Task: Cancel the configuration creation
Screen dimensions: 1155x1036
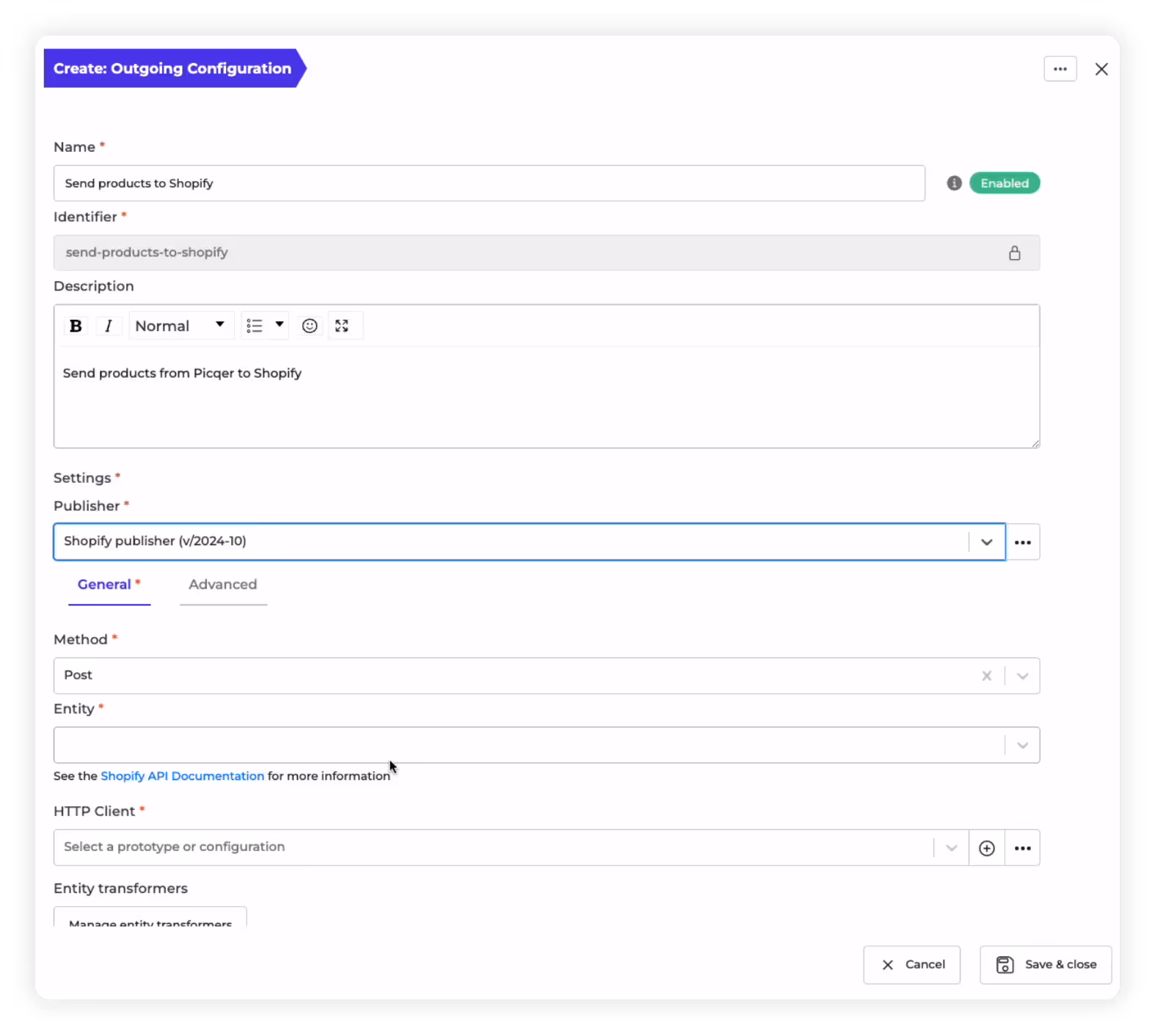Action: (x=912, y=965)
